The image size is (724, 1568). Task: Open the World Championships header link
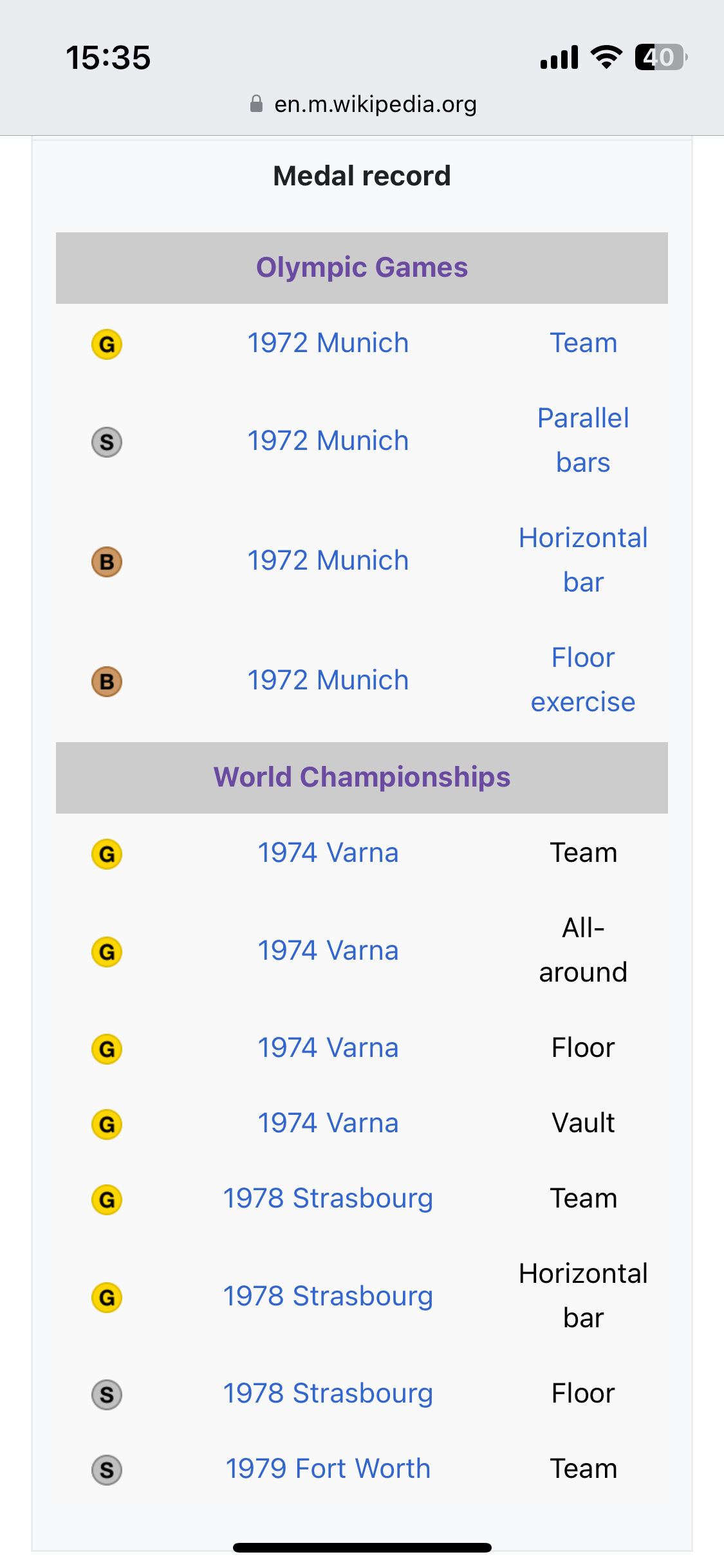point(362,777)
